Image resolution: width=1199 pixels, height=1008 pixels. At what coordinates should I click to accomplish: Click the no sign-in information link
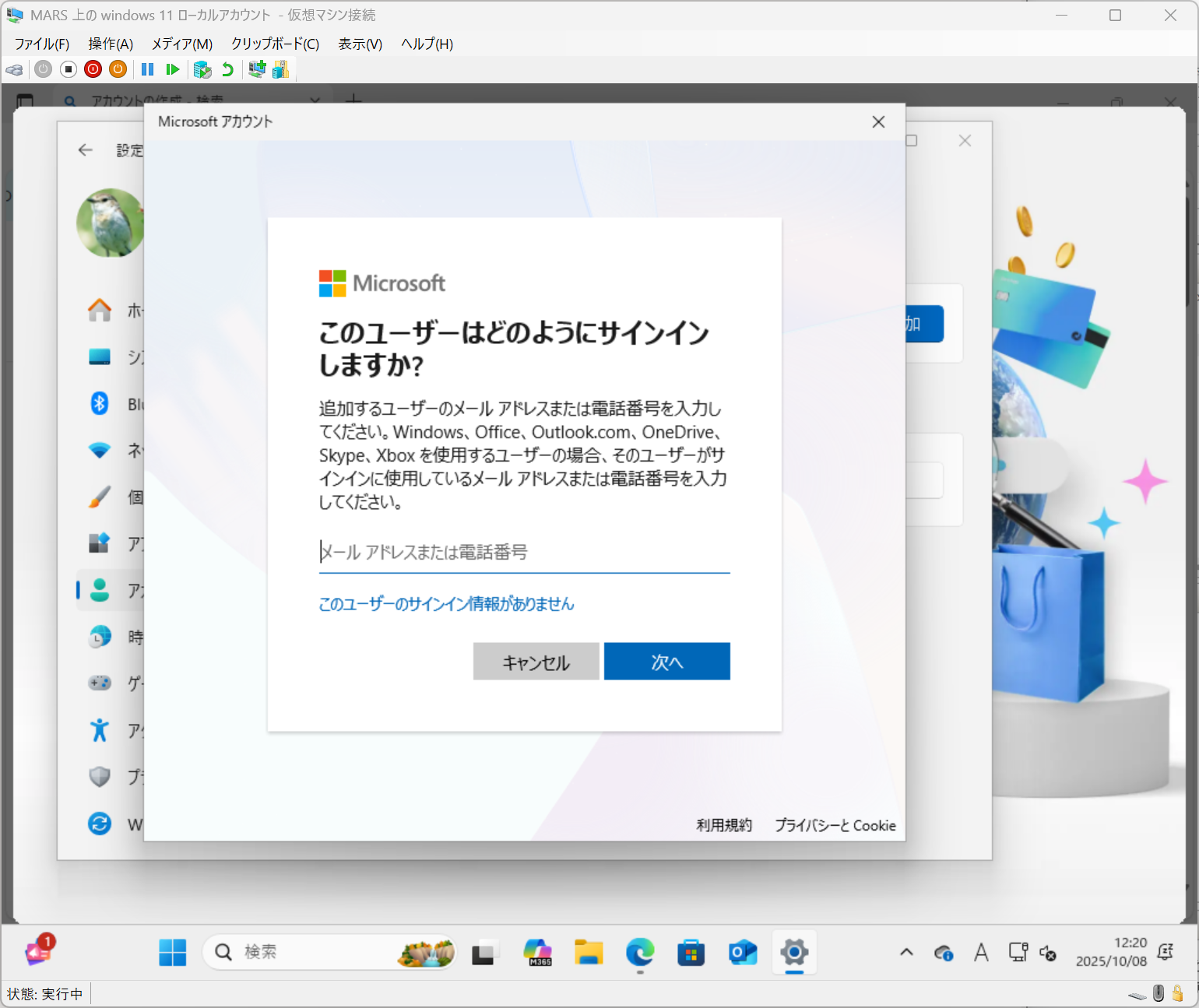pyautogui.click(x=446, y=604)
